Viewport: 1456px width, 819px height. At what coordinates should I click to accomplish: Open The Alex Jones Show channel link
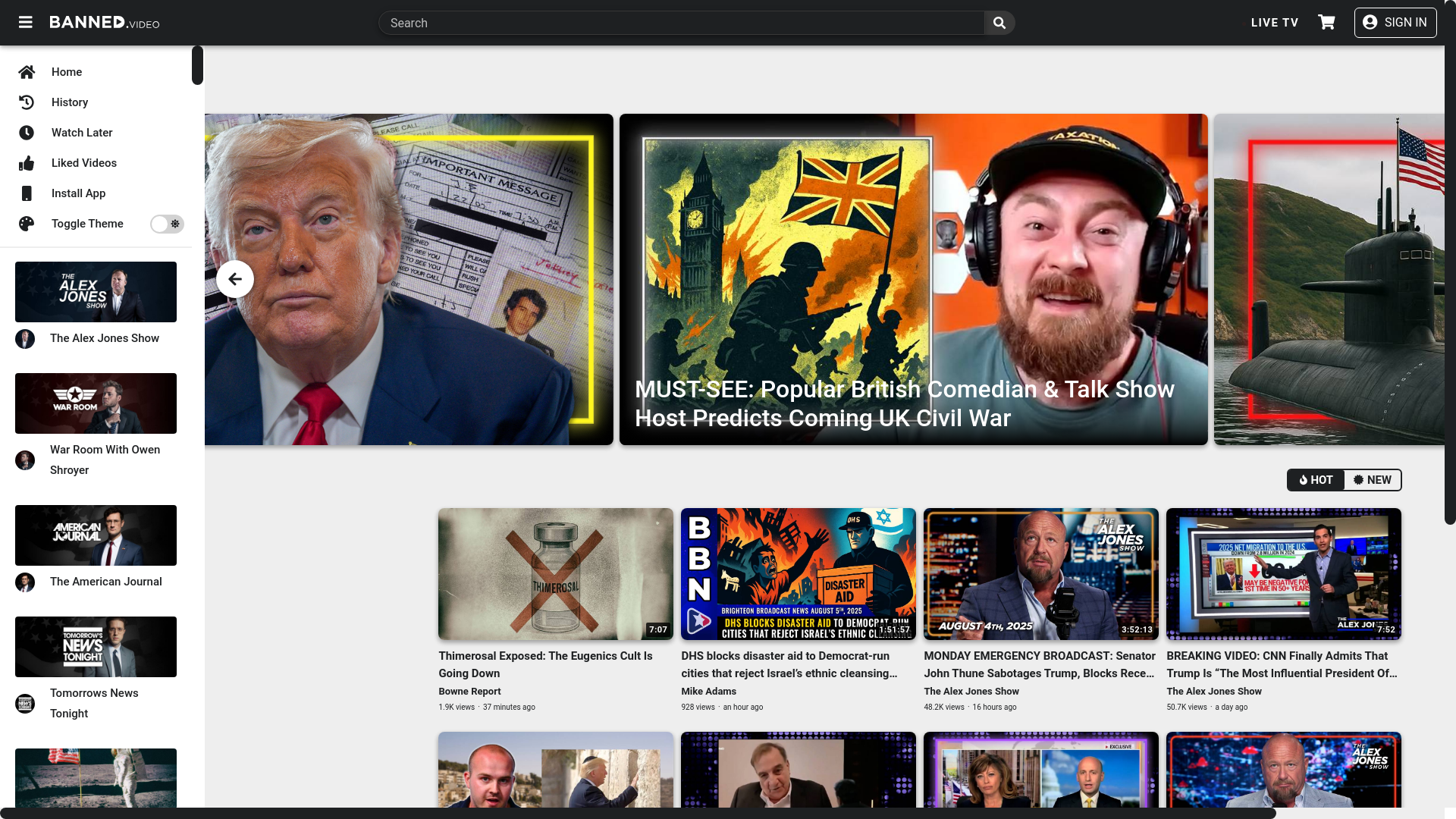(x=105, y=338)
